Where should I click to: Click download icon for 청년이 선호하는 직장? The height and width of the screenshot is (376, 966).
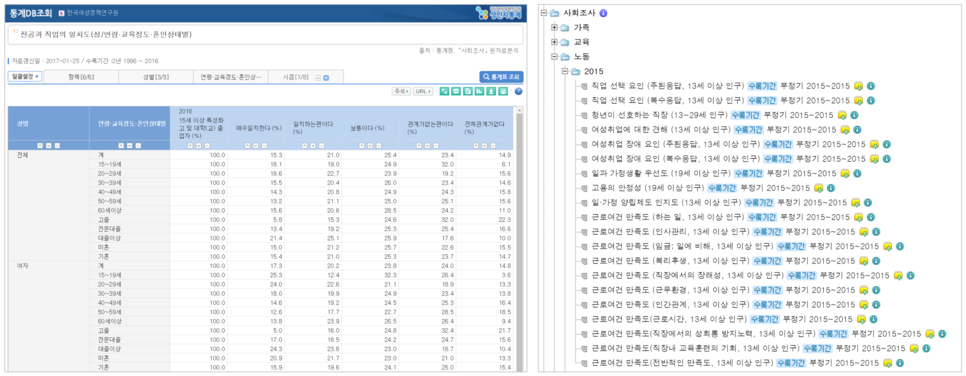(x=842, y=115)
